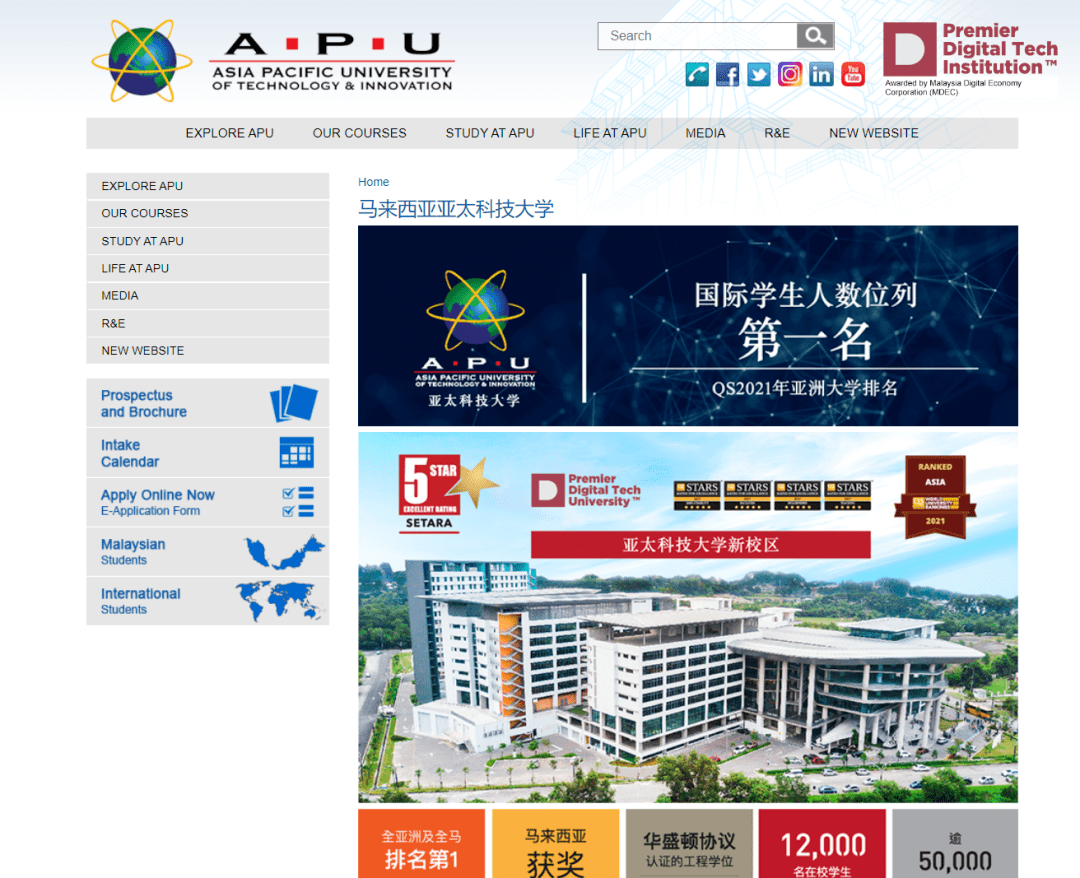Viewport: 1080px width, 878px height.
Task: Select NEW WEBSITE in the sidebar menu
Action: (x=207, y=351)
